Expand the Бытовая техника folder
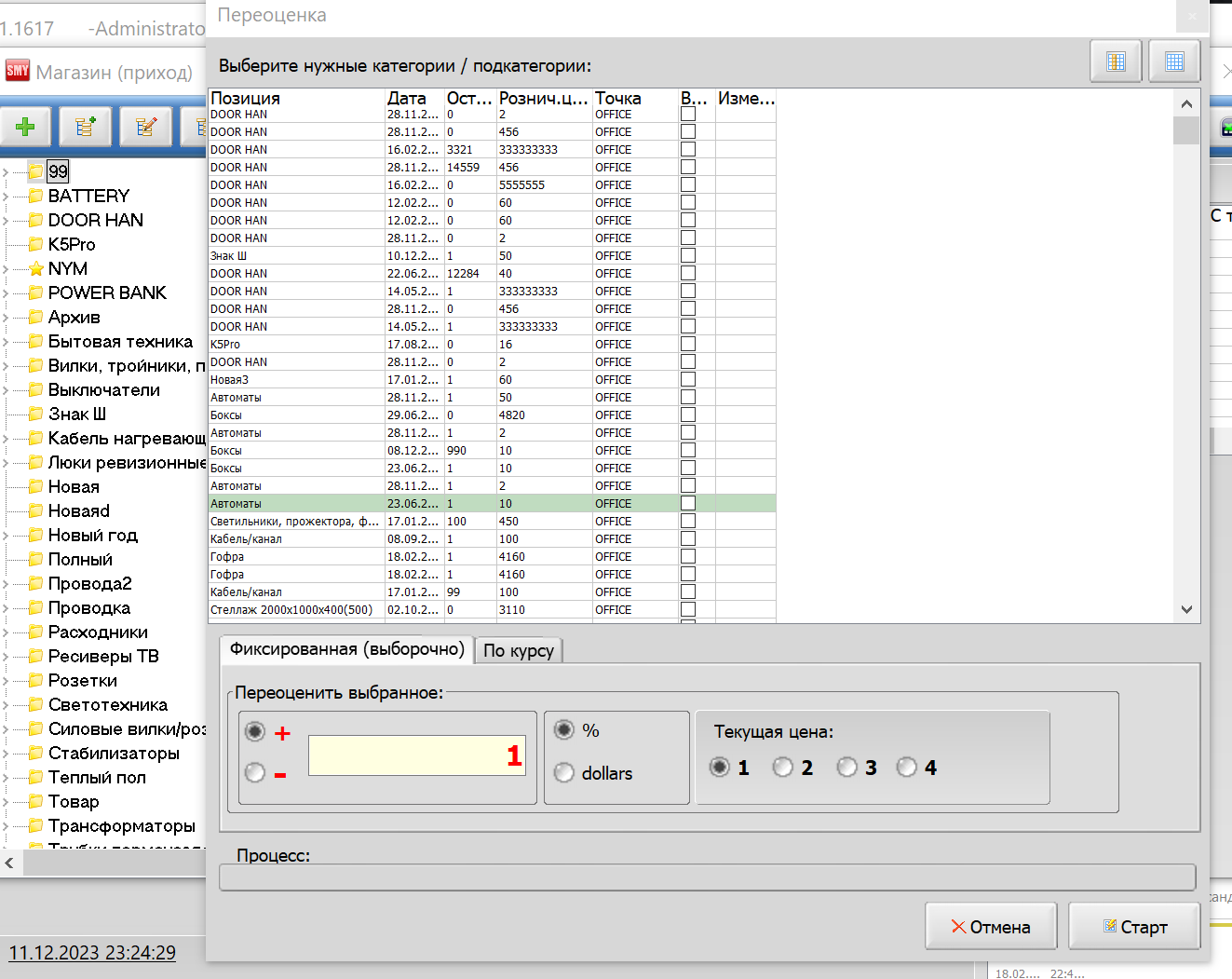 pos(7,342)
